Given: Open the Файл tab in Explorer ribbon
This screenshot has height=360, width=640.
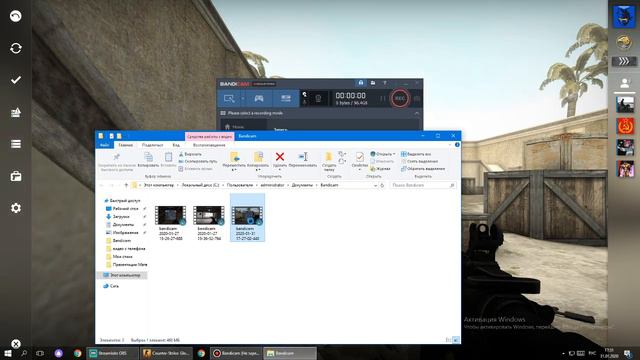Looking at the screenshot, I should point(104,145).
